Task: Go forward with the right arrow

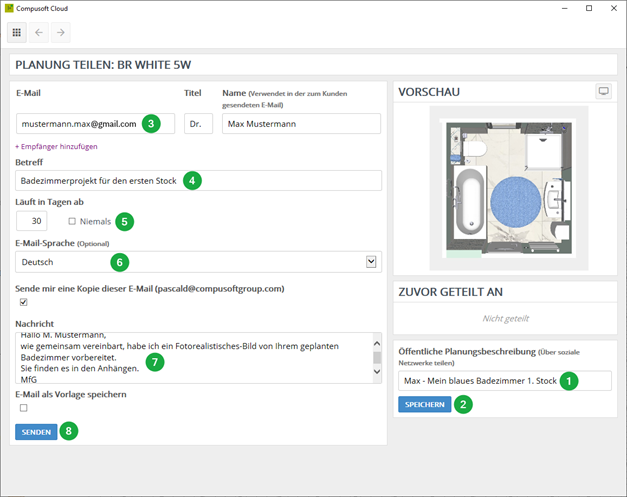Action: click(x=60, y=32)
